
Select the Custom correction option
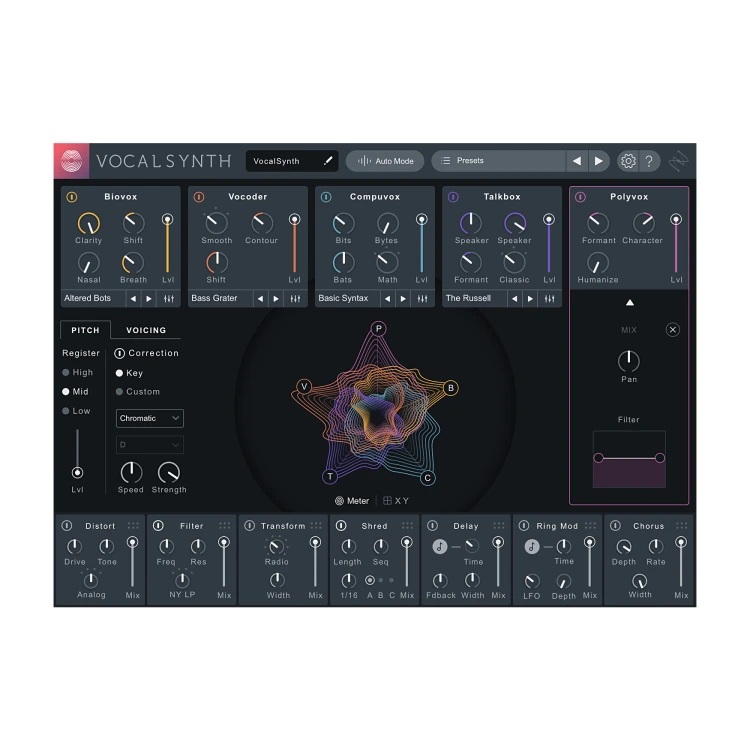[138, 391]
